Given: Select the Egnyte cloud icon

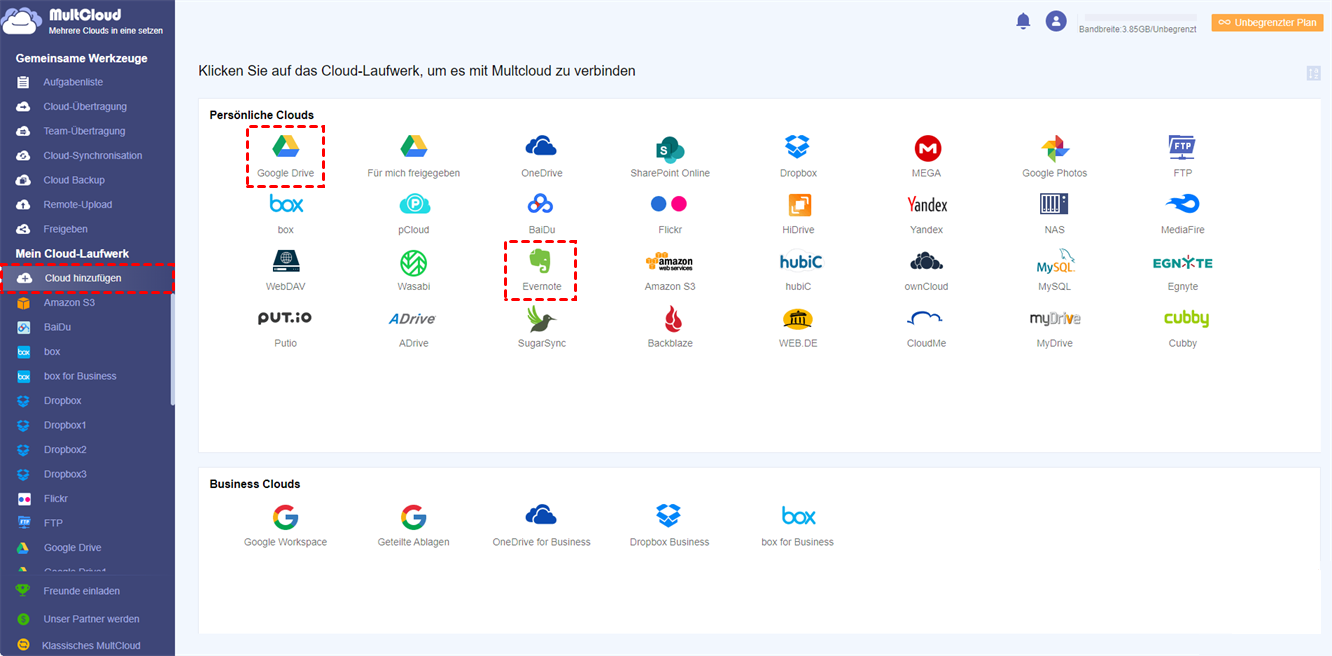Looking at the screenshot, I should click(x=1182, y=262).
